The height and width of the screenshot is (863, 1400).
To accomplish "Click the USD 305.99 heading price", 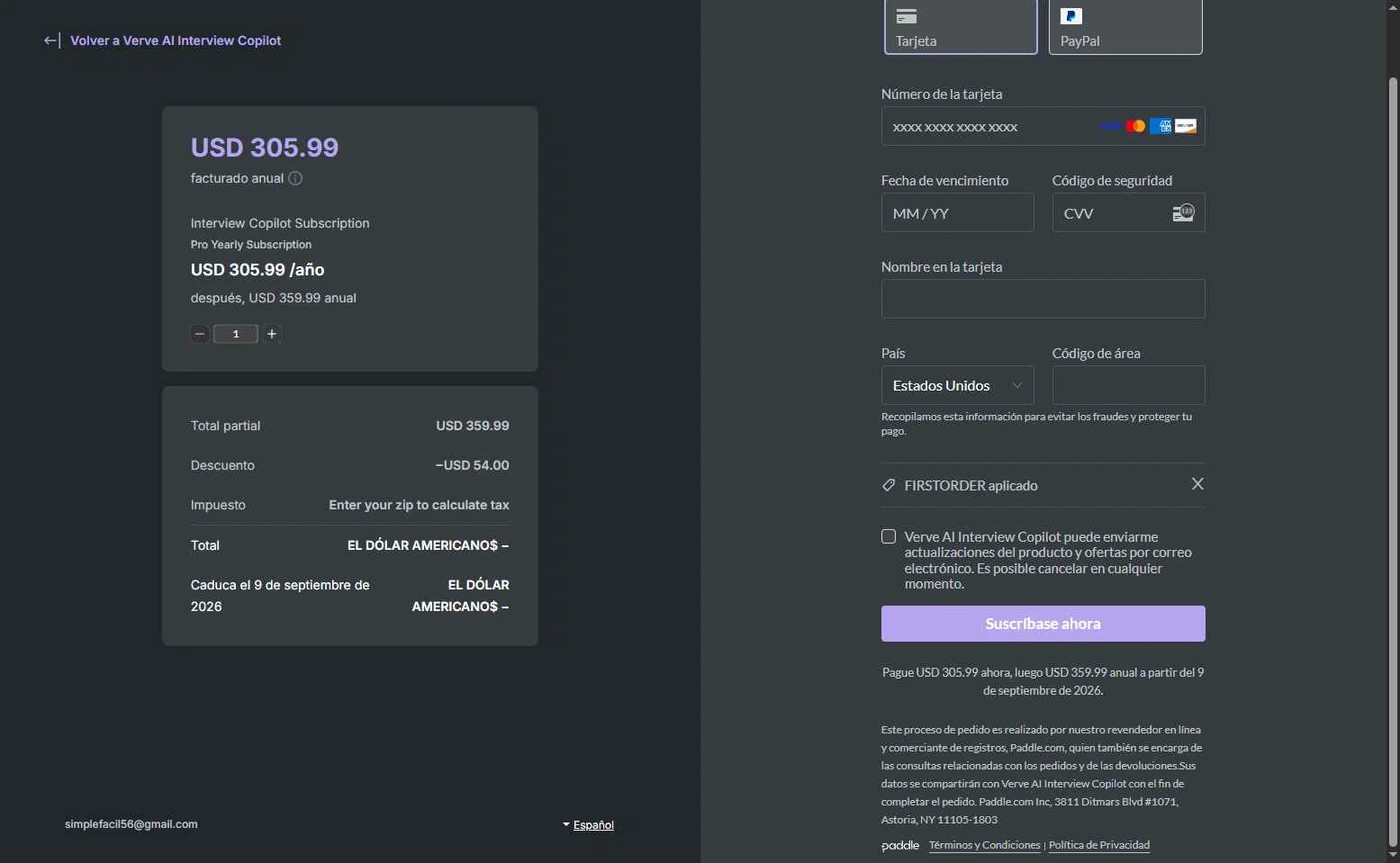I will point(265,148).
